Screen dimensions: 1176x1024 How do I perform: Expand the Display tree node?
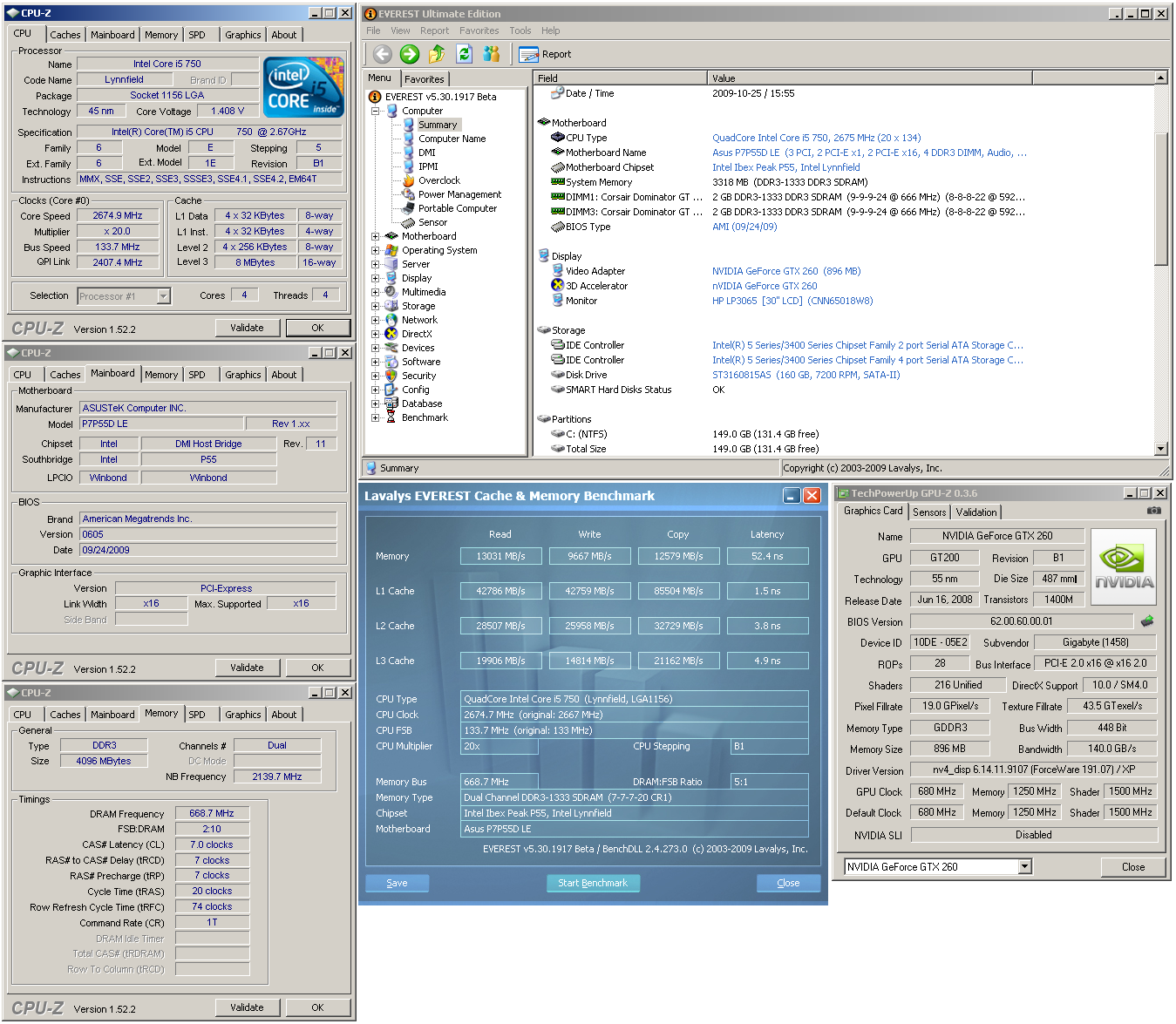(x=375, y=278)
